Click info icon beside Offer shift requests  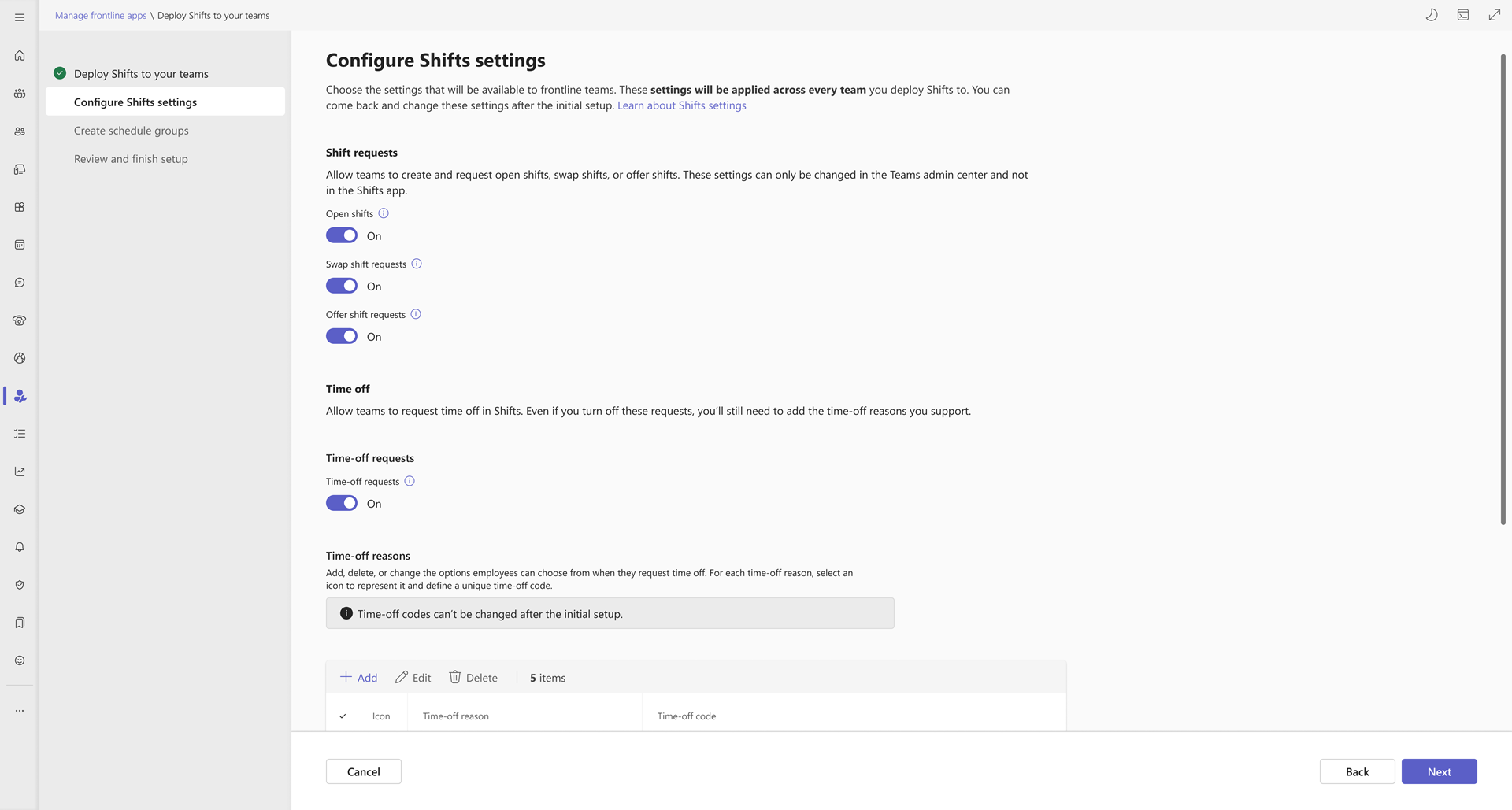coord(416,314)
